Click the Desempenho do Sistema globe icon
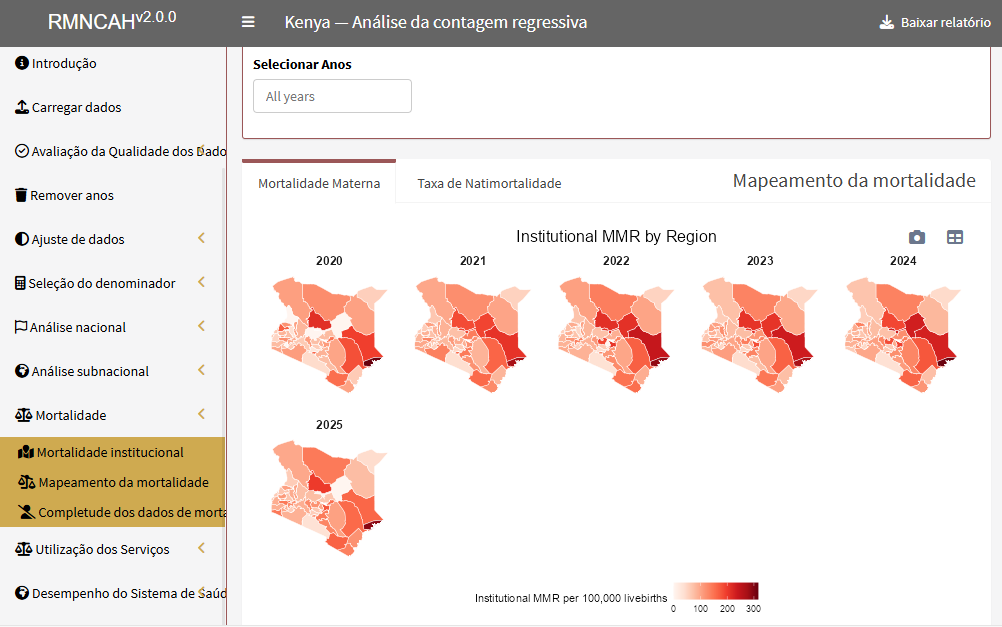This screenshot has width=1002, height=627. click(x=22, y=593)
